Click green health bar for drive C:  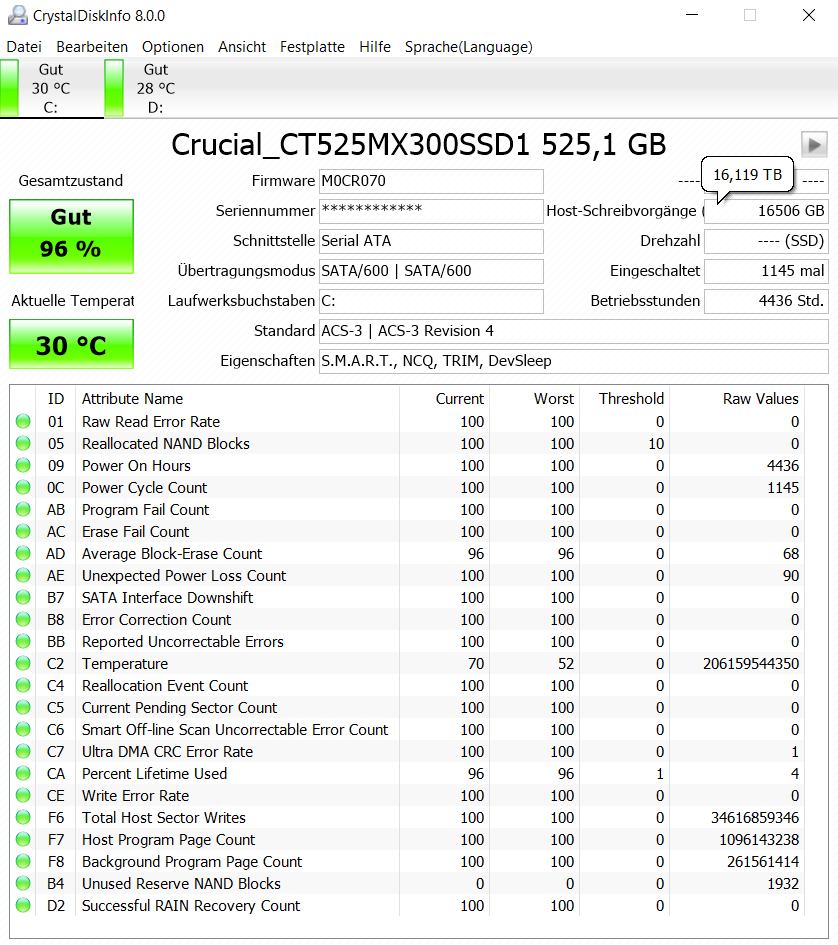click(10, 87)
